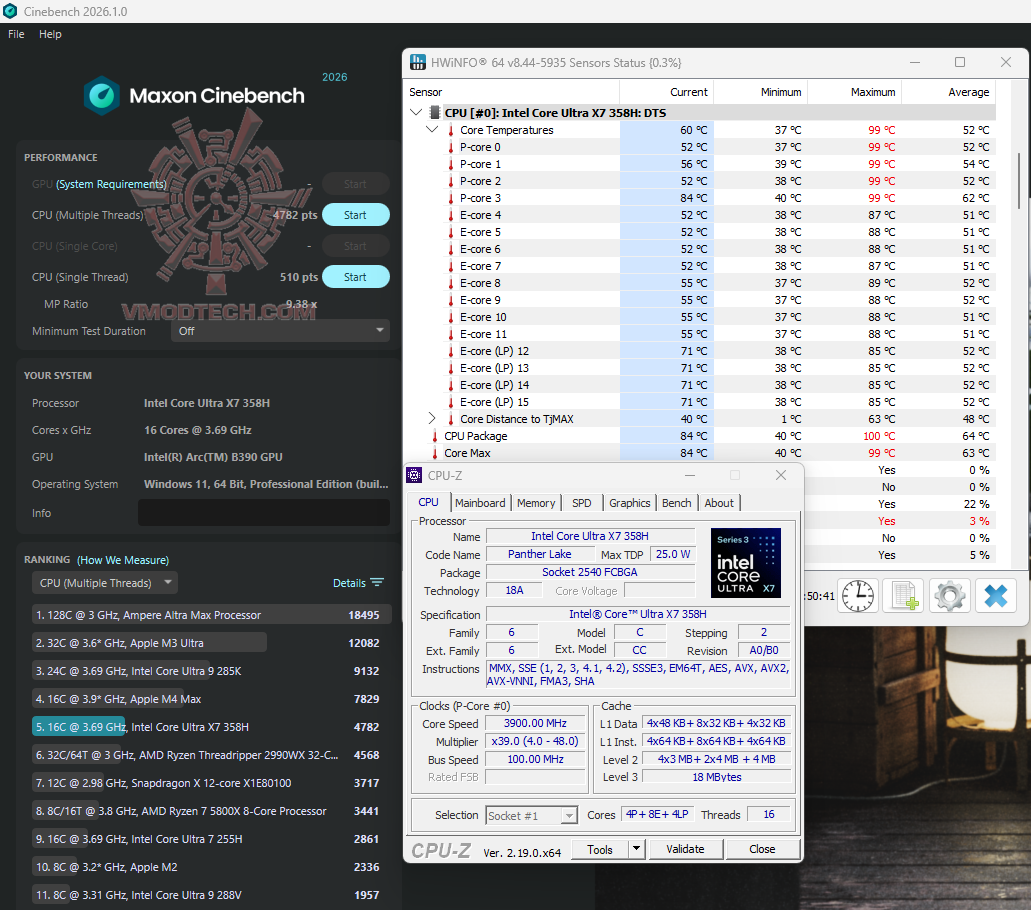This screenshot has width=1031, height=910.
Task: Click the CPU-Z Code Name Panther Lake field
Action: point(539,554)
